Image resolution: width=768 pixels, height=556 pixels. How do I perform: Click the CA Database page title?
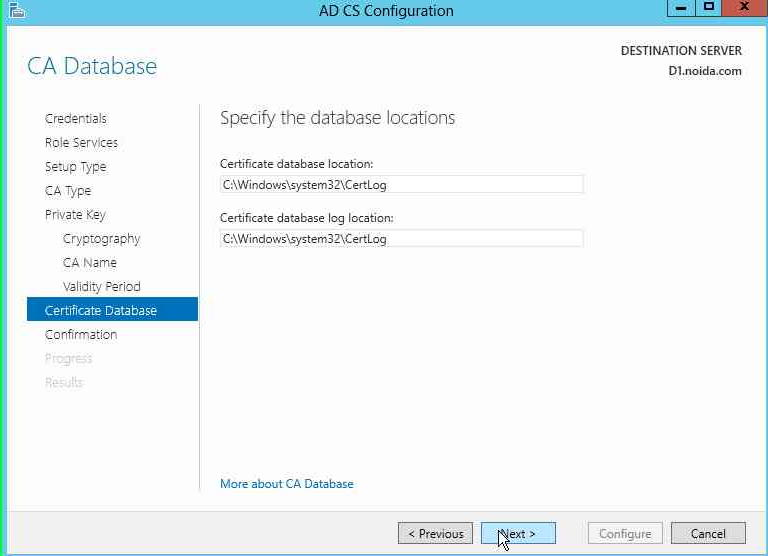click(x=92, y=66)
